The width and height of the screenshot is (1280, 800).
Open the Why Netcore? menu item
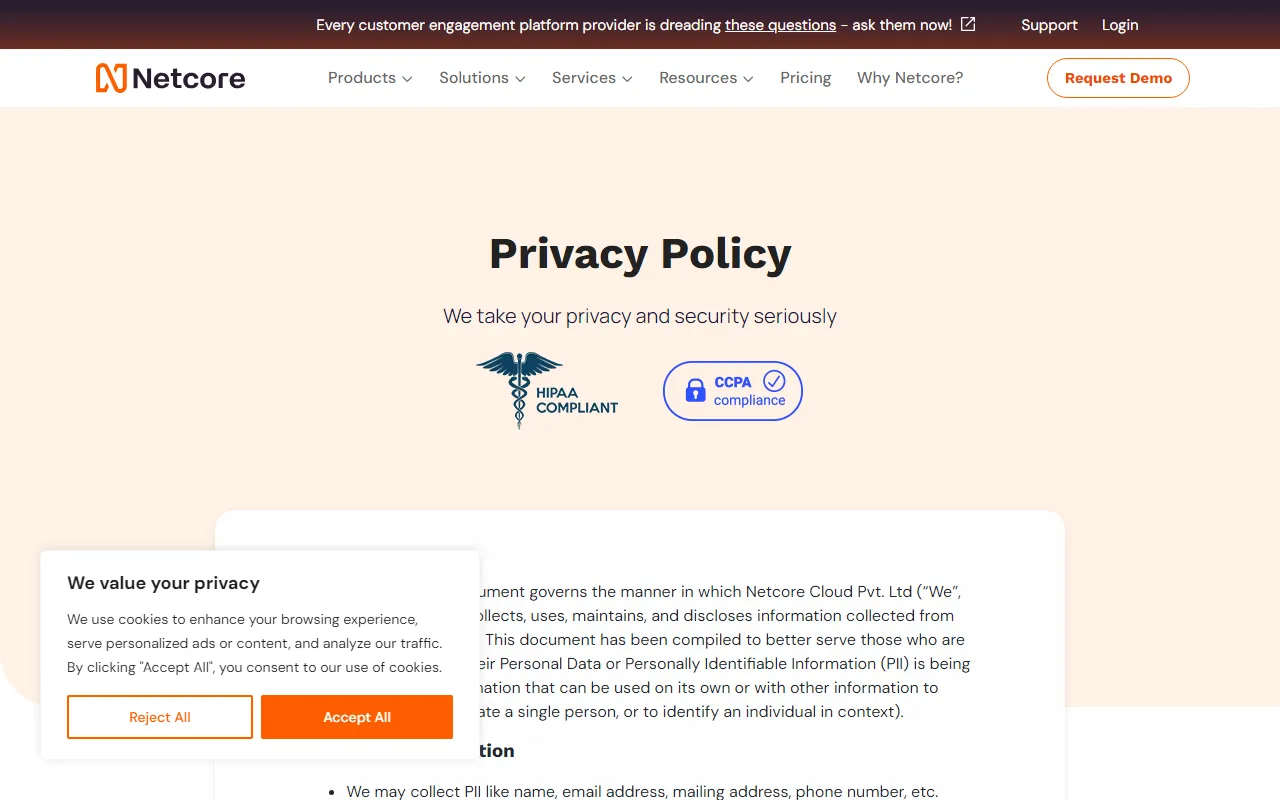pos(910,78)
